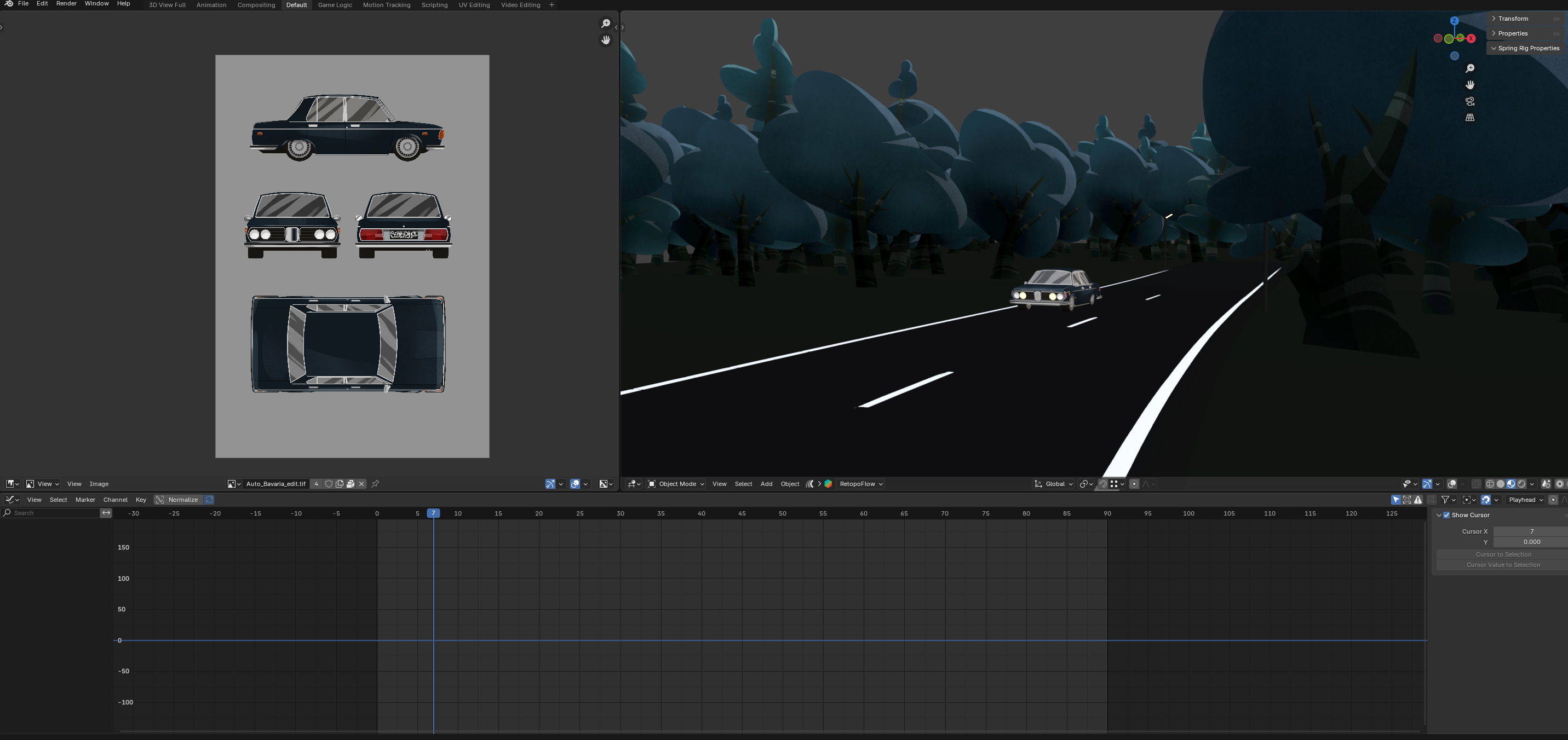The height and width of the screenshot is (740, 1568).
Task: Switch to orthographic grid view icon
Action: pos(1469,118)
